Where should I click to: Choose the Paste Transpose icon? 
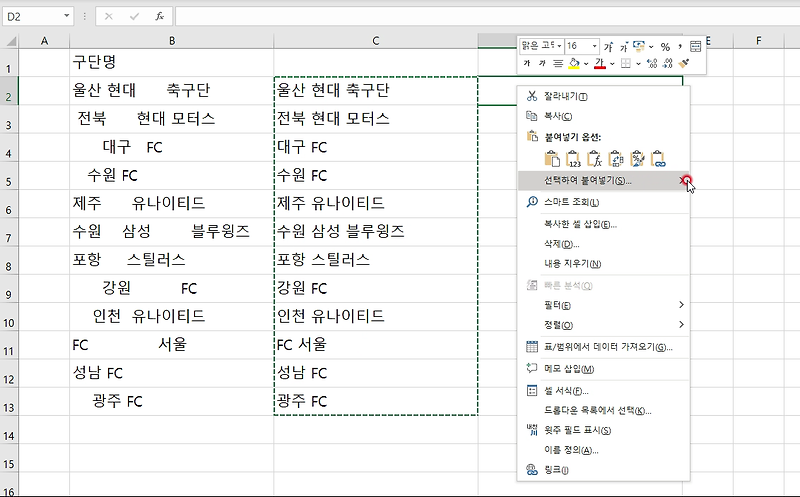(x=616, y=159)
